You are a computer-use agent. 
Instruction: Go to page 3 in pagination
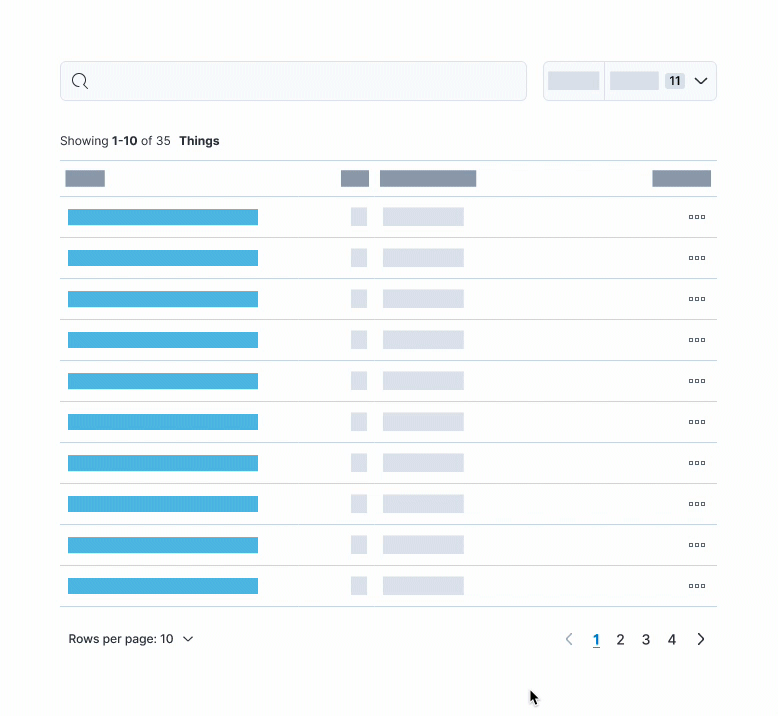(x=646, y=639)
